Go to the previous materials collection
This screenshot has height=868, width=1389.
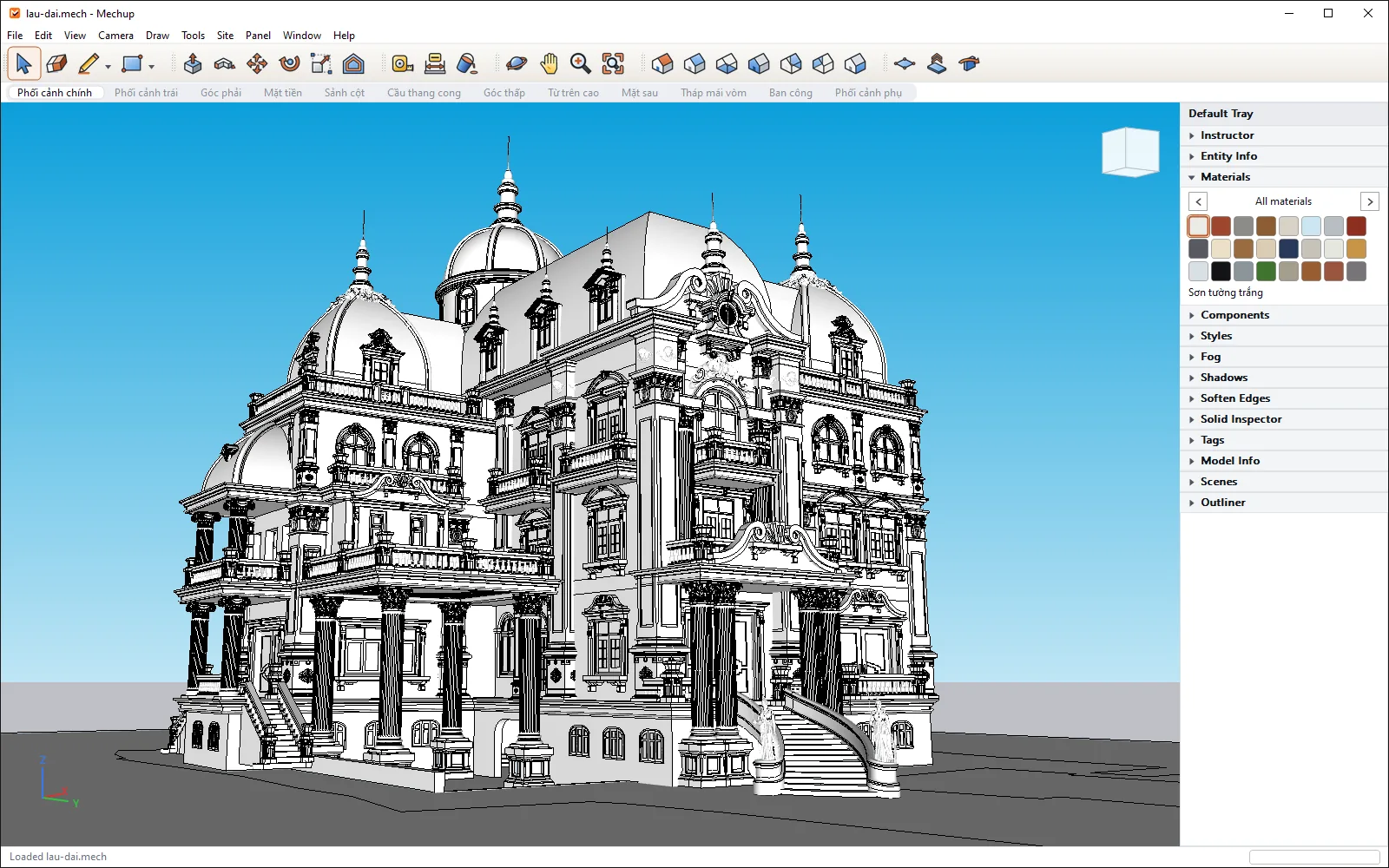(1198, 201)
